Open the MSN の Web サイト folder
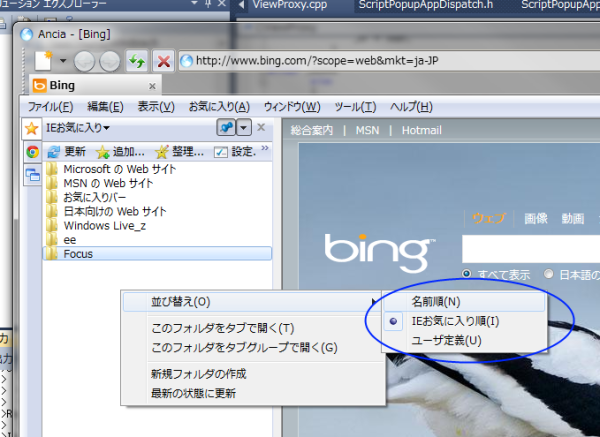This screenshot has width=600, height=437. click(108, 183)
